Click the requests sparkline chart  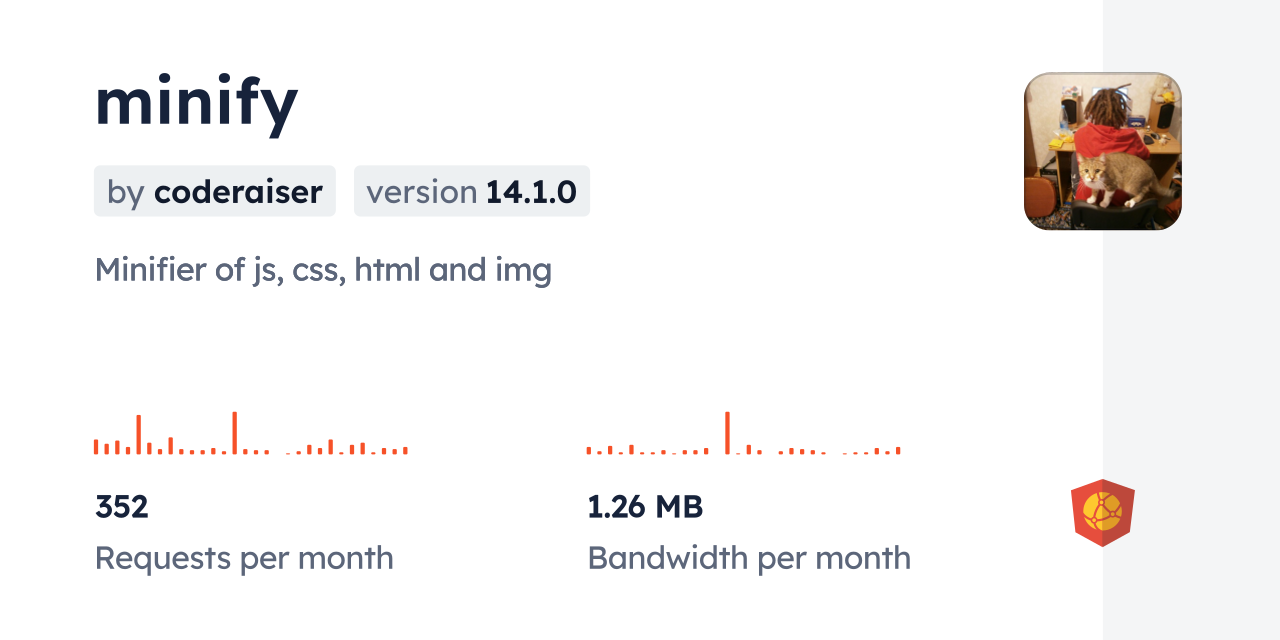[250, 435]
